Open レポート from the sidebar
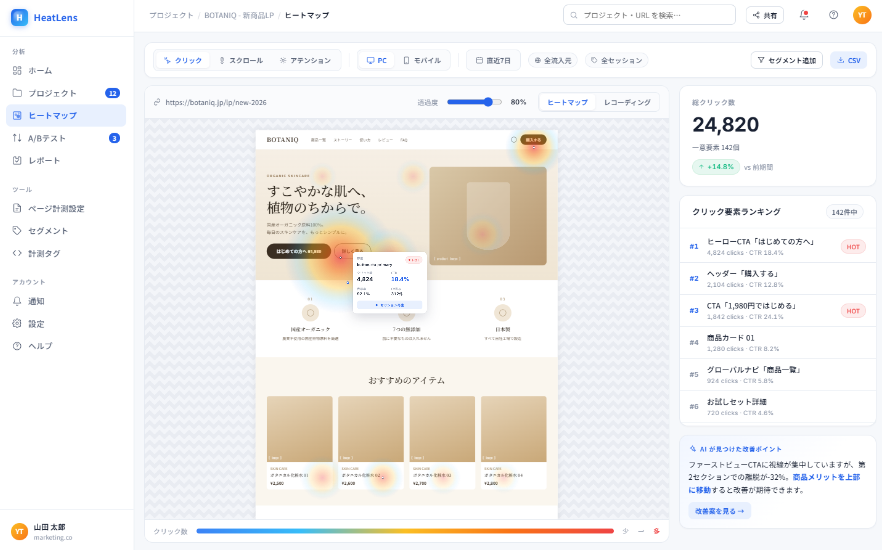Image resolution: width=882 pixels, height=550 pixels. click(x=66, y=160)
